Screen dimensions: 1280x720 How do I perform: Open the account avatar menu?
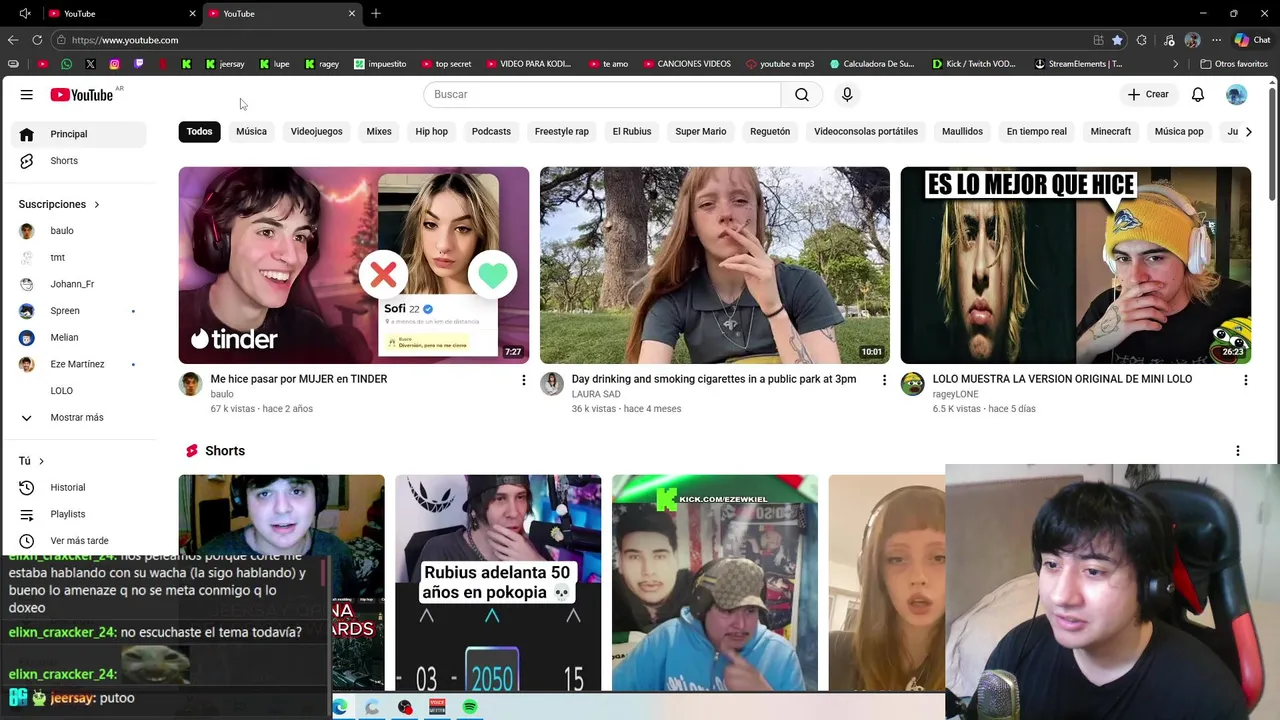1236,94
